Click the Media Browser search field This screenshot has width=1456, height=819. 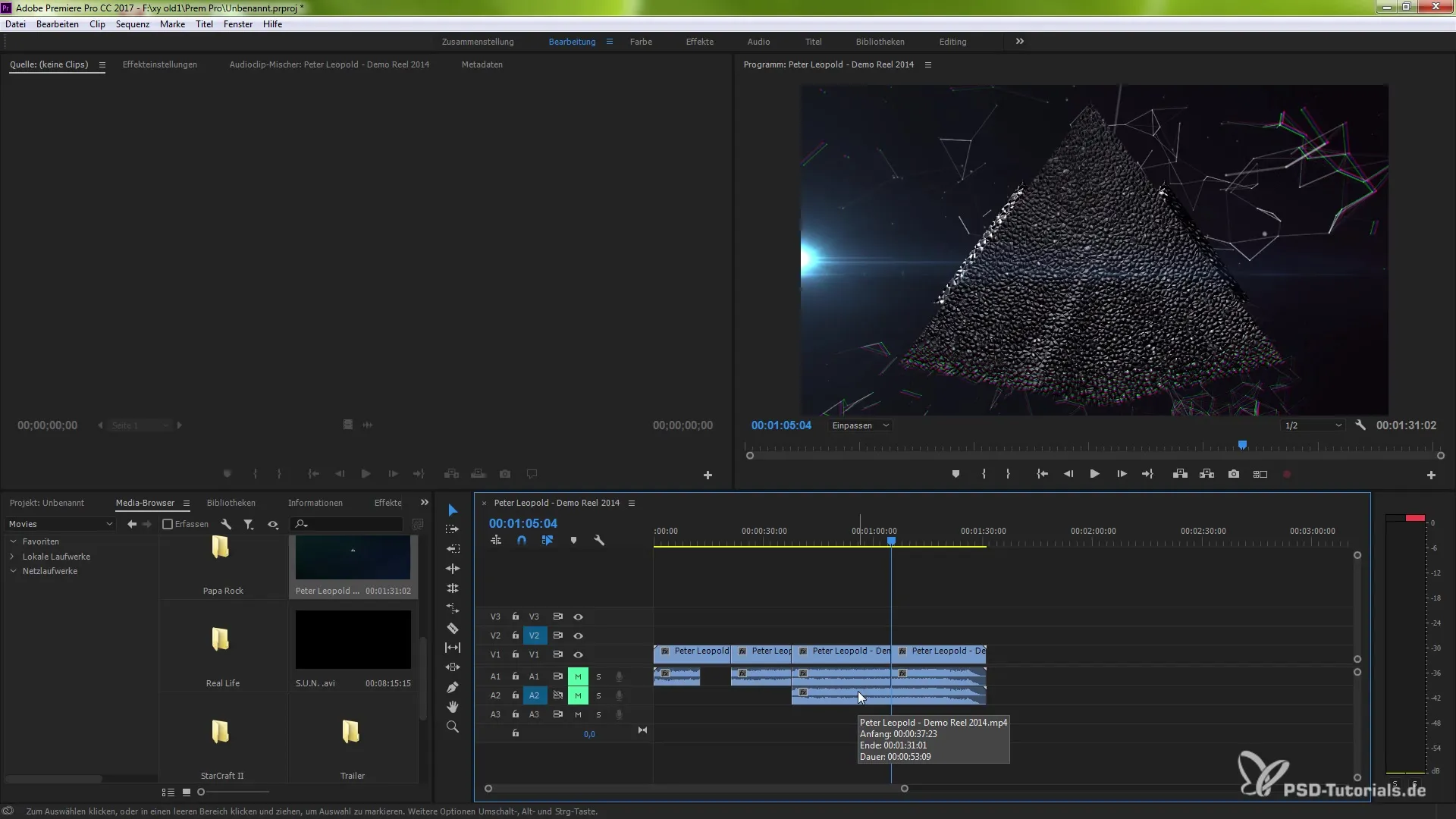(x=347, y=524)
